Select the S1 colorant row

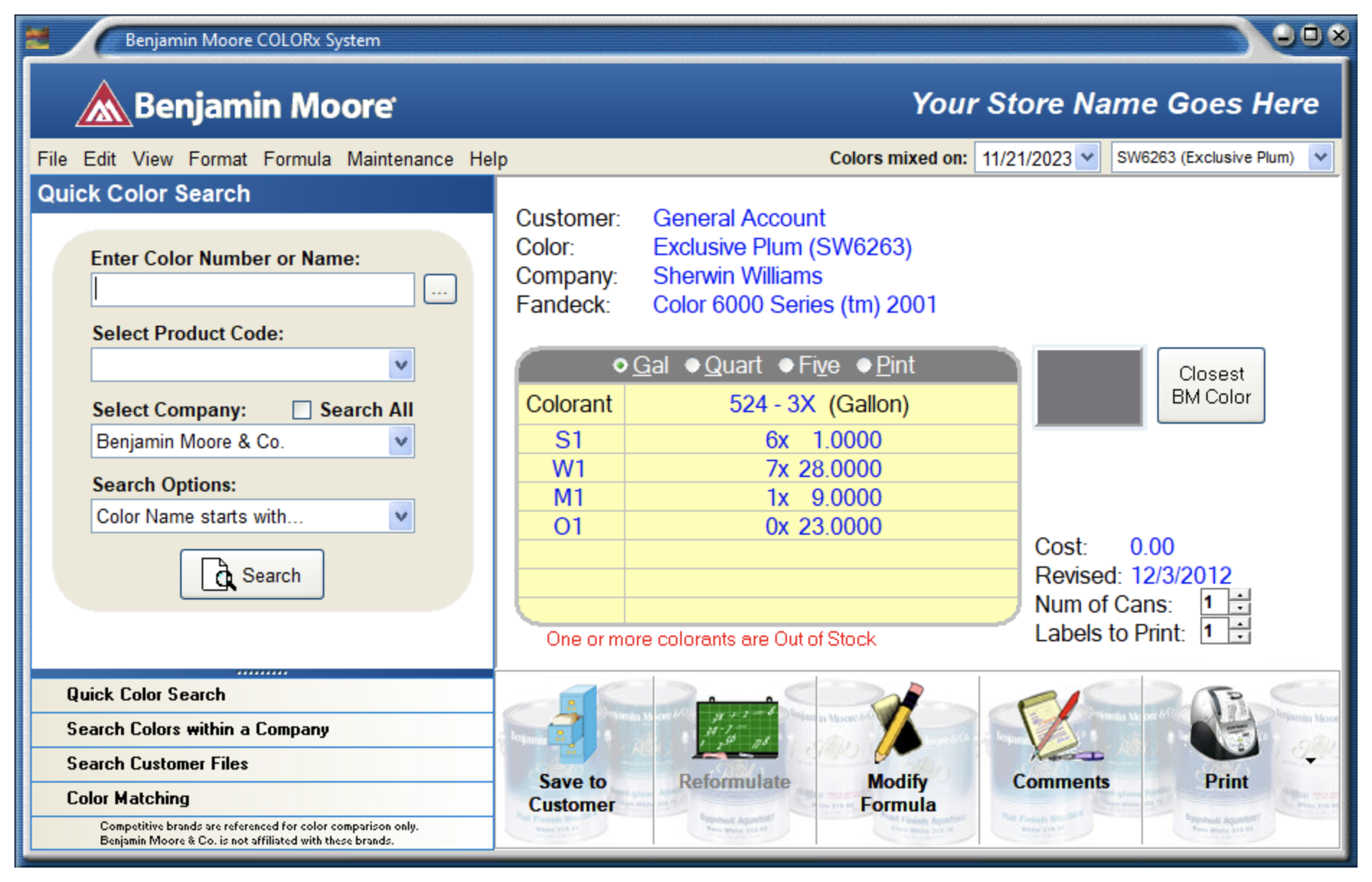768,440
